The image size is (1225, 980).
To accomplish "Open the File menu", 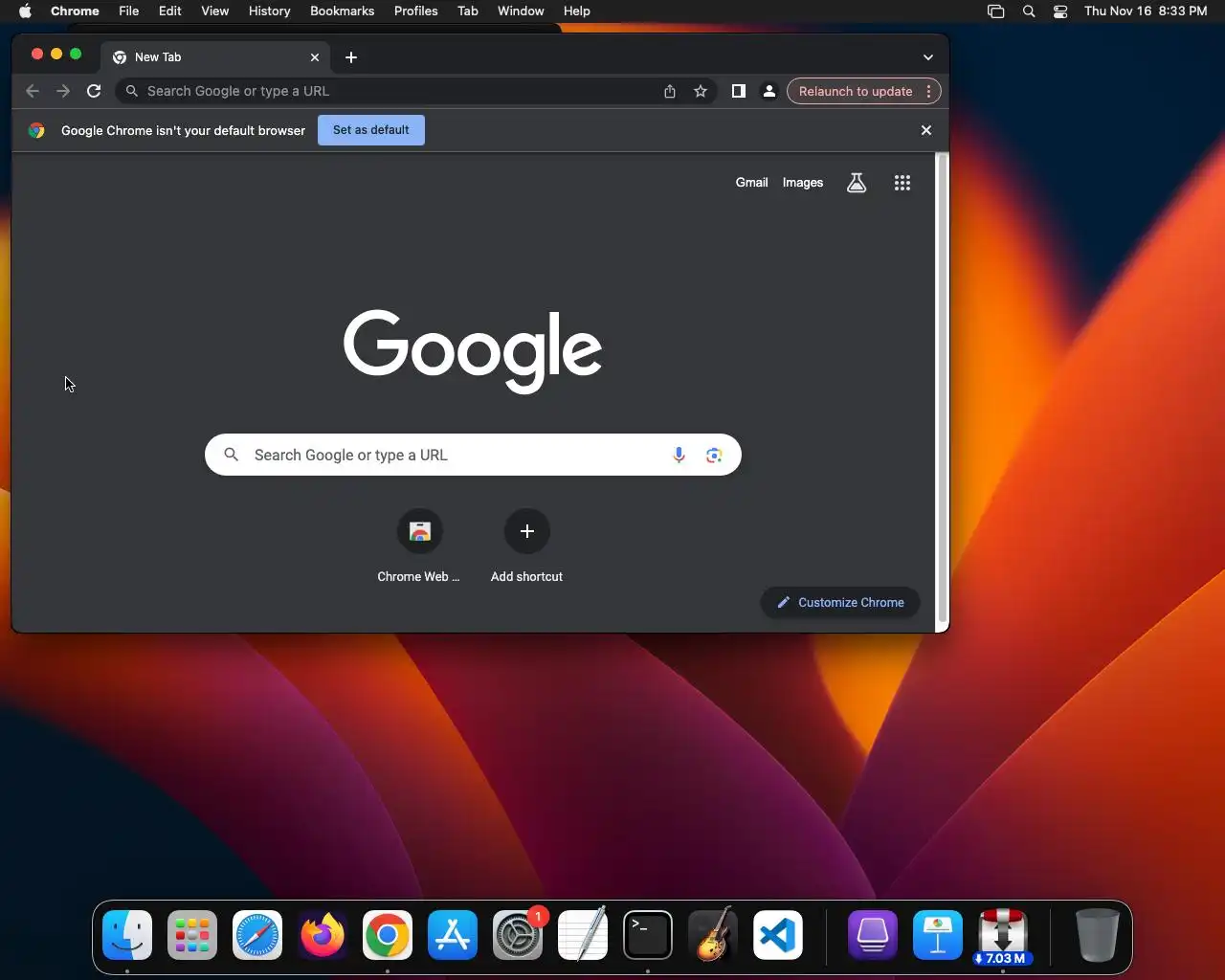I will (128, 11).
